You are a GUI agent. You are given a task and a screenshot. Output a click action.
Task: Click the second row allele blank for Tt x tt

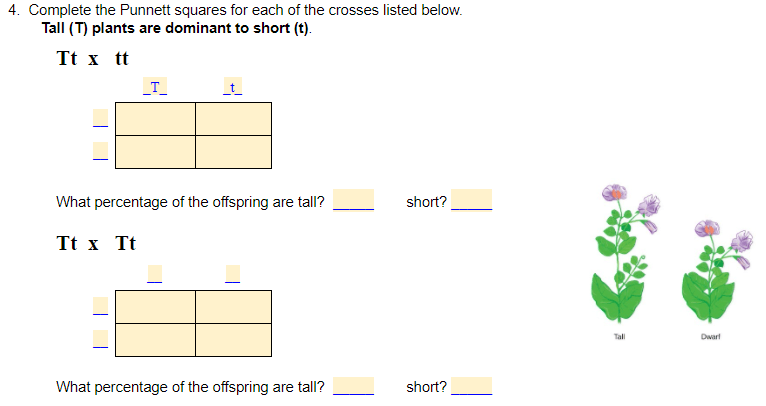[100, 151]
